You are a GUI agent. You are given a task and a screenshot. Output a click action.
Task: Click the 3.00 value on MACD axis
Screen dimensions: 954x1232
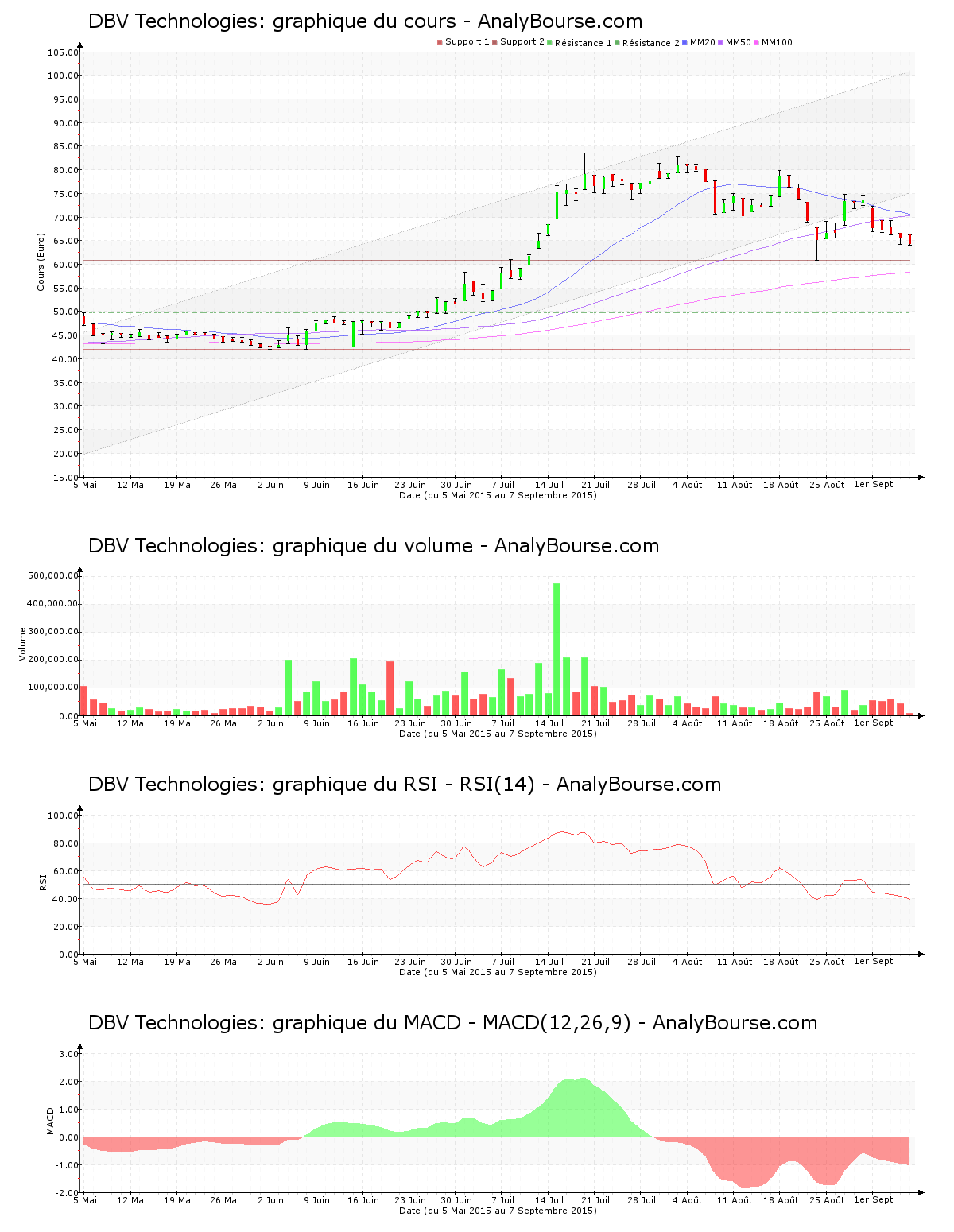pyautogui.click(x=68, y=1054)
